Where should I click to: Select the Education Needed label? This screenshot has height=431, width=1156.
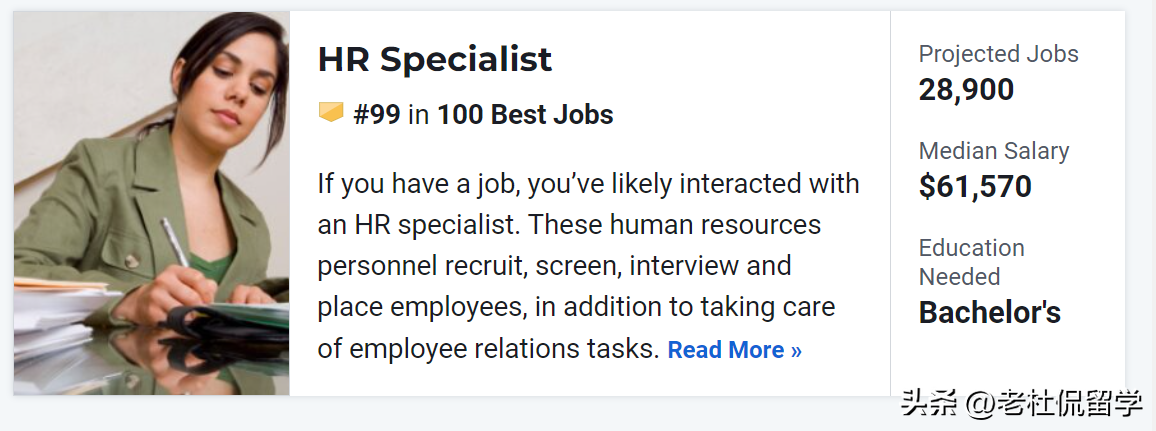click(x=971, y=262)
